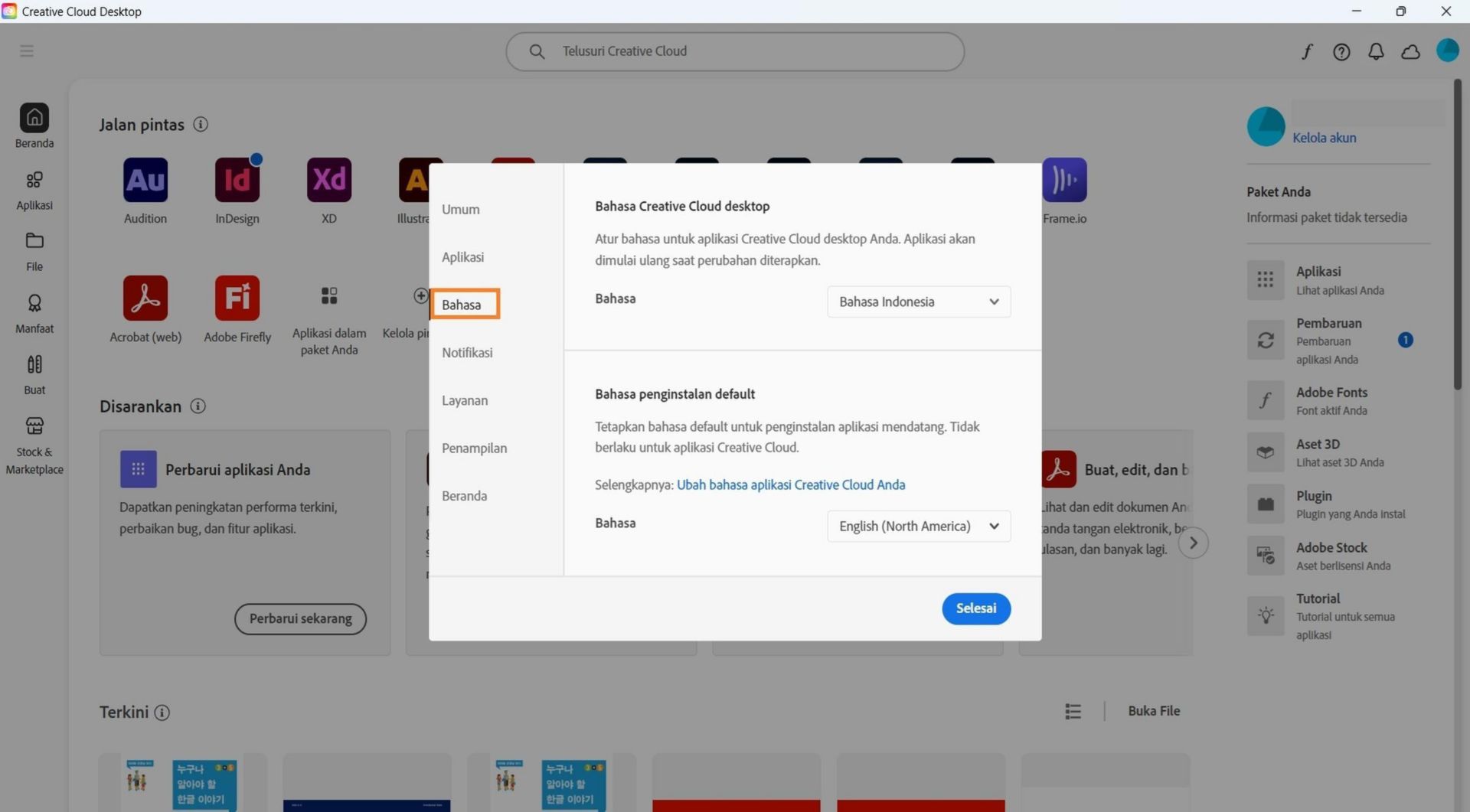The width and height of the screenshot is (1470, 812).
Task: Expand the English (North America) dropdown
Action: pyautogui.click(x=919, y=526)
